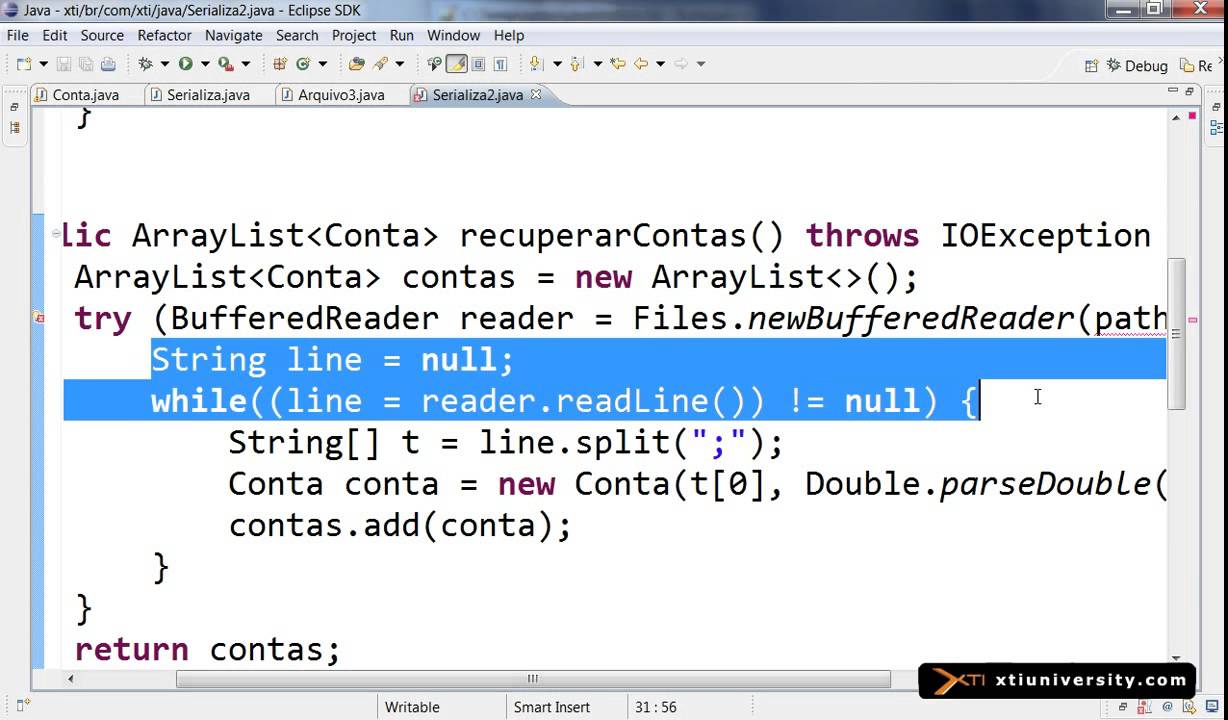Click the New Java Package icon

pos(280,64)
